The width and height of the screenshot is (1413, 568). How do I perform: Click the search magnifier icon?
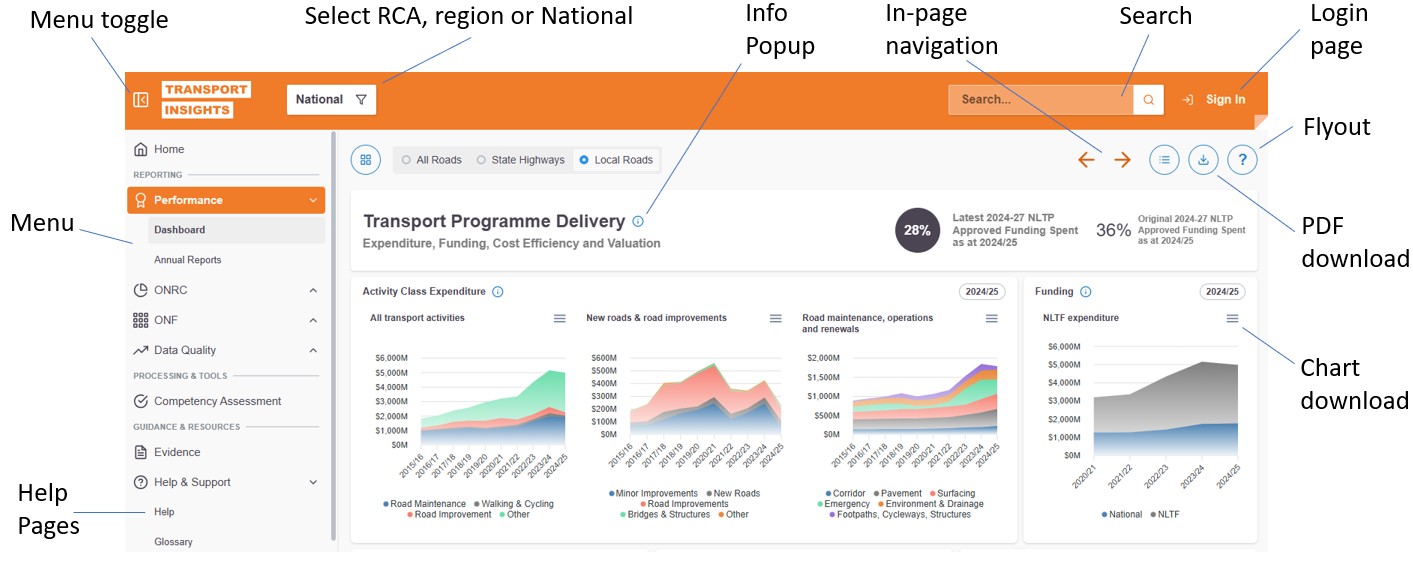pyautogui.click(x=1148, y=100)
